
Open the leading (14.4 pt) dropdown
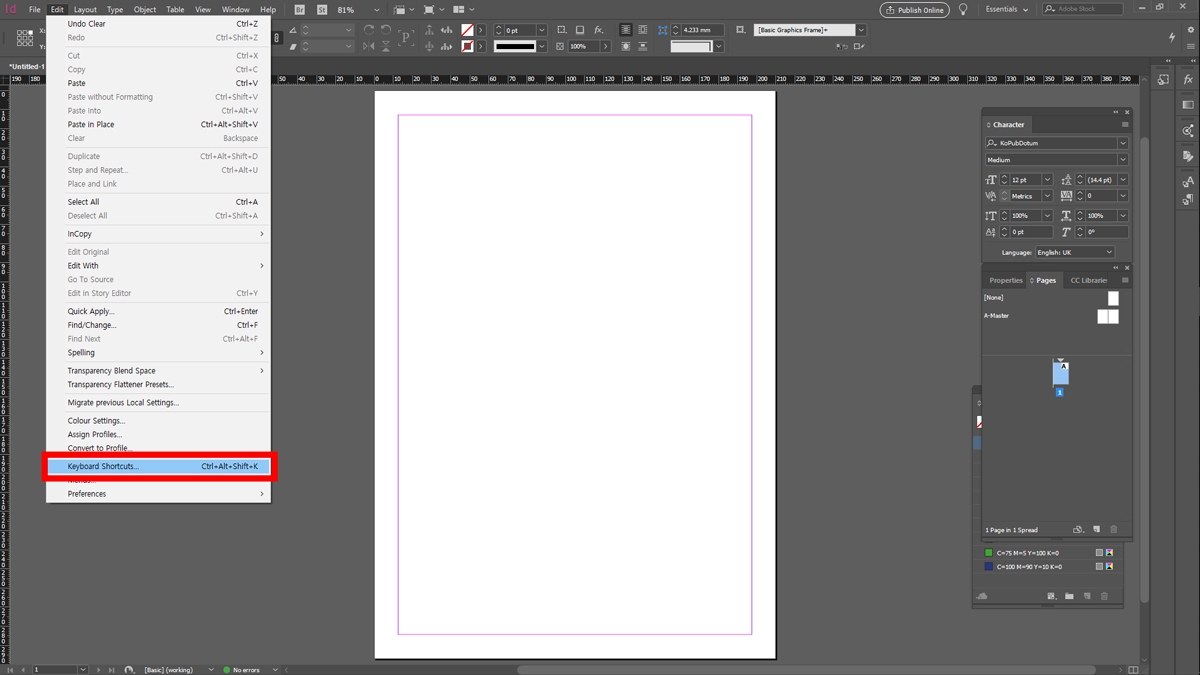[1123, 180]
